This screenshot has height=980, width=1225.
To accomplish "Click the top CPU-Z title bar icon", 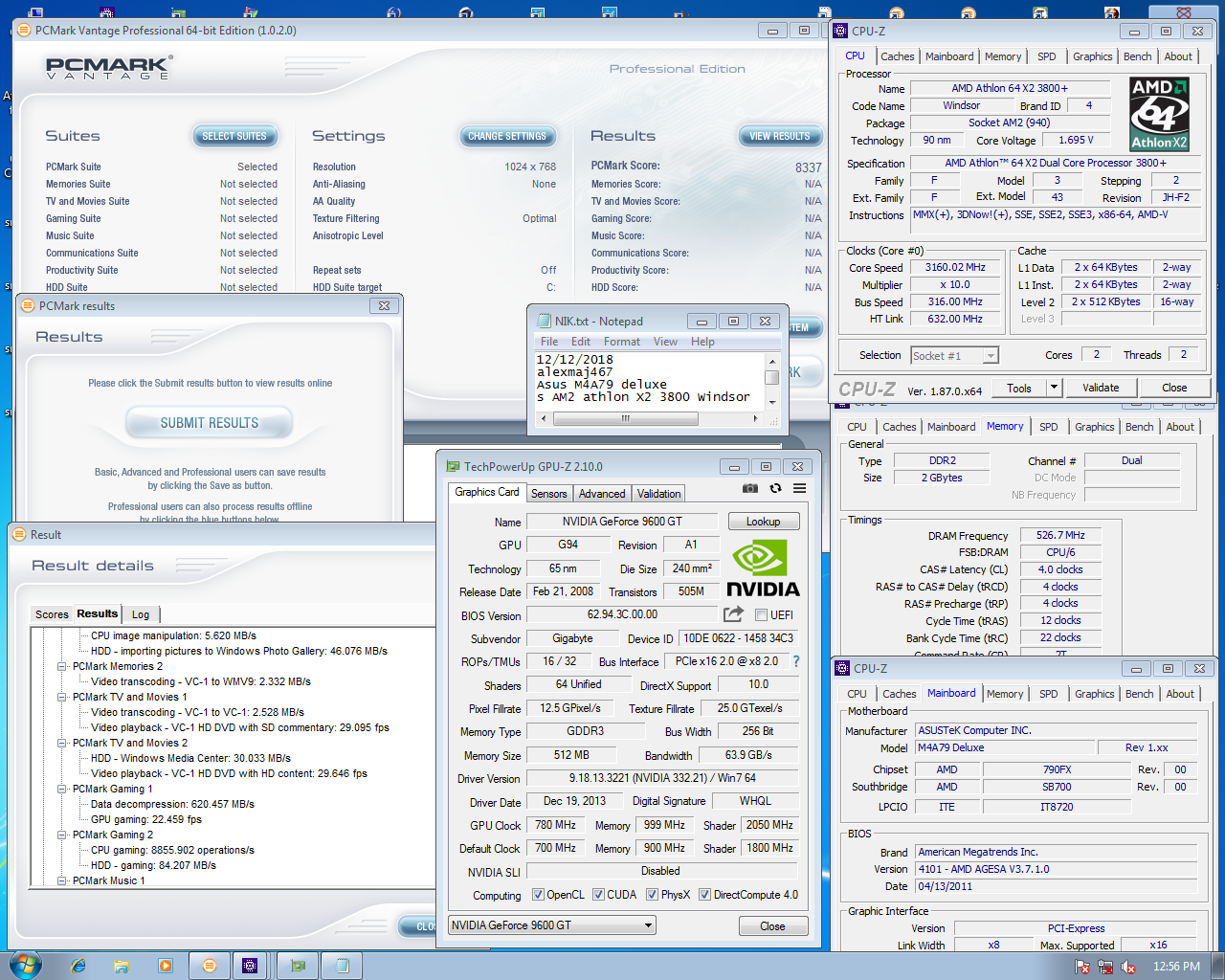I will coord(840,31).
